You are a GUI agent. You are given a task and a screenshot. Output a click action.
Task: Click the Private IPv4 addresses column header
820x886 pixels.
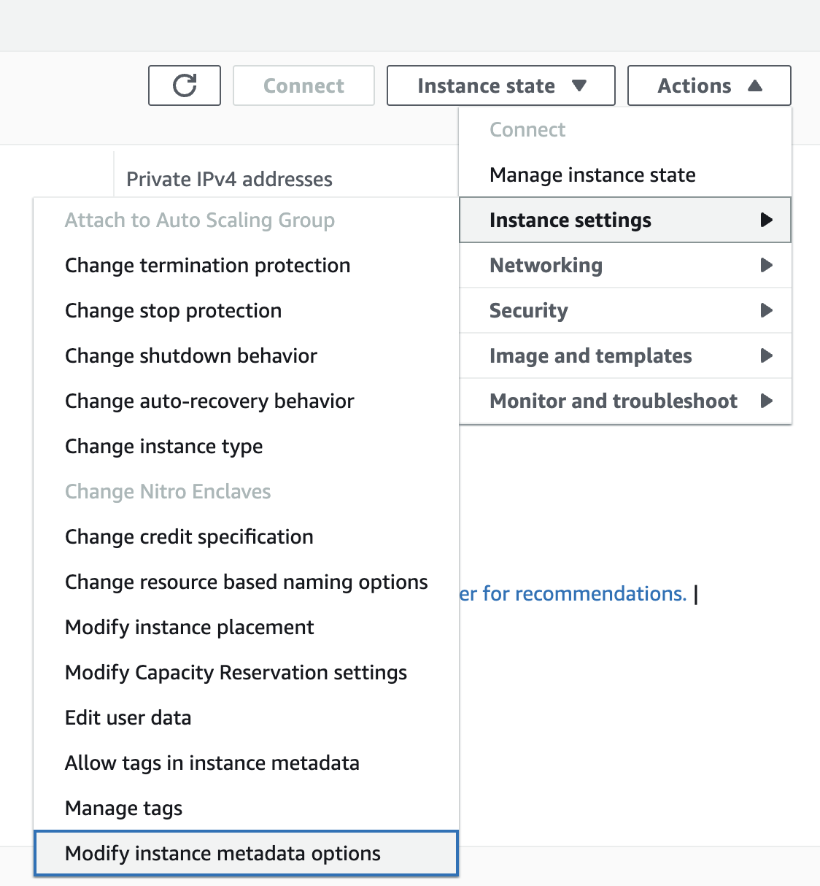[x=229, y=178]
